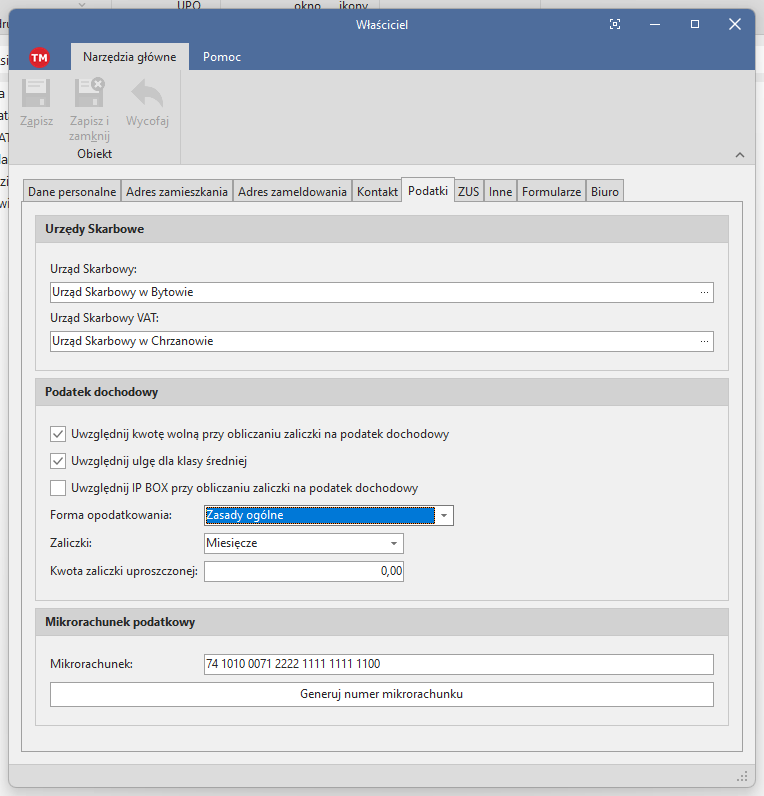Select the Dane personalne tab
764x796 pixels.
tap(72, 191)
